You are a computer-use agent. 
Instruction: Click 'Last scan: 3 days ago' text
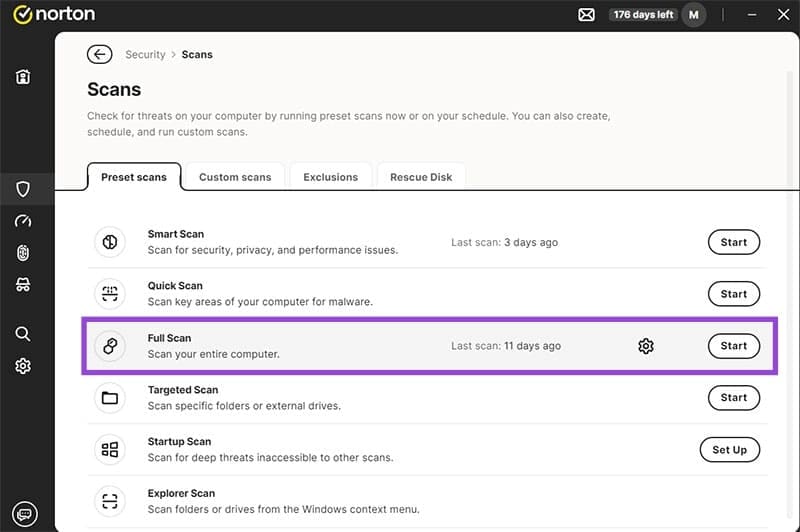(x=504, y=242)
